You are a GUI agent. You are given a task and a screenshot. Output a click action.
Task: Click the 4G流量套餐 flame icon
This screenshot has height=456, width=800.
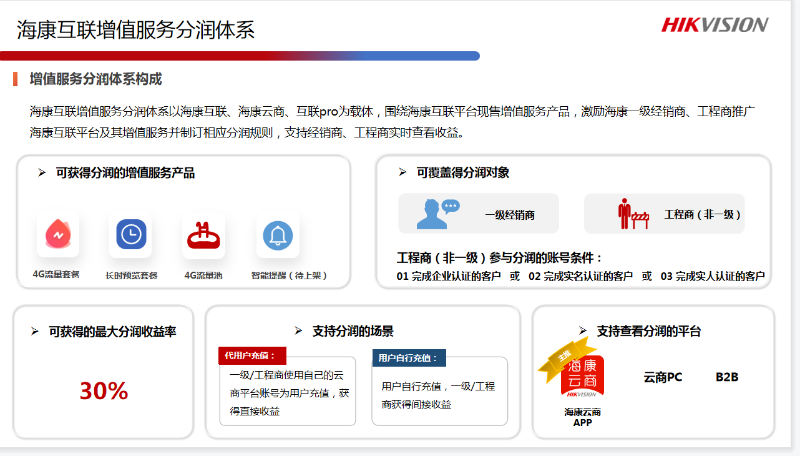point(58,235)
